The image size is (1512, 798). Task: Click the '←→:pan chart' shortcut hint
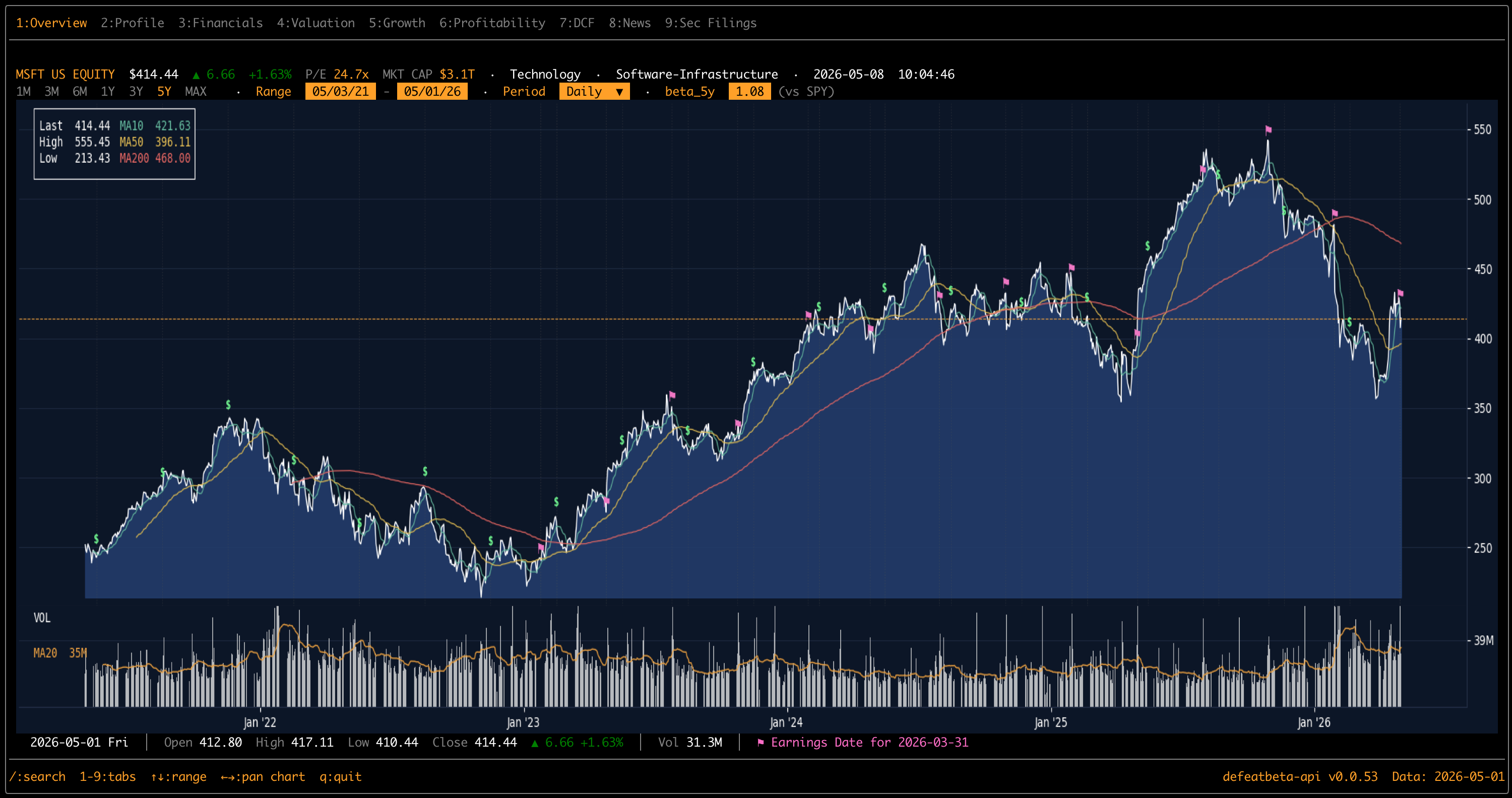point(263,776)
